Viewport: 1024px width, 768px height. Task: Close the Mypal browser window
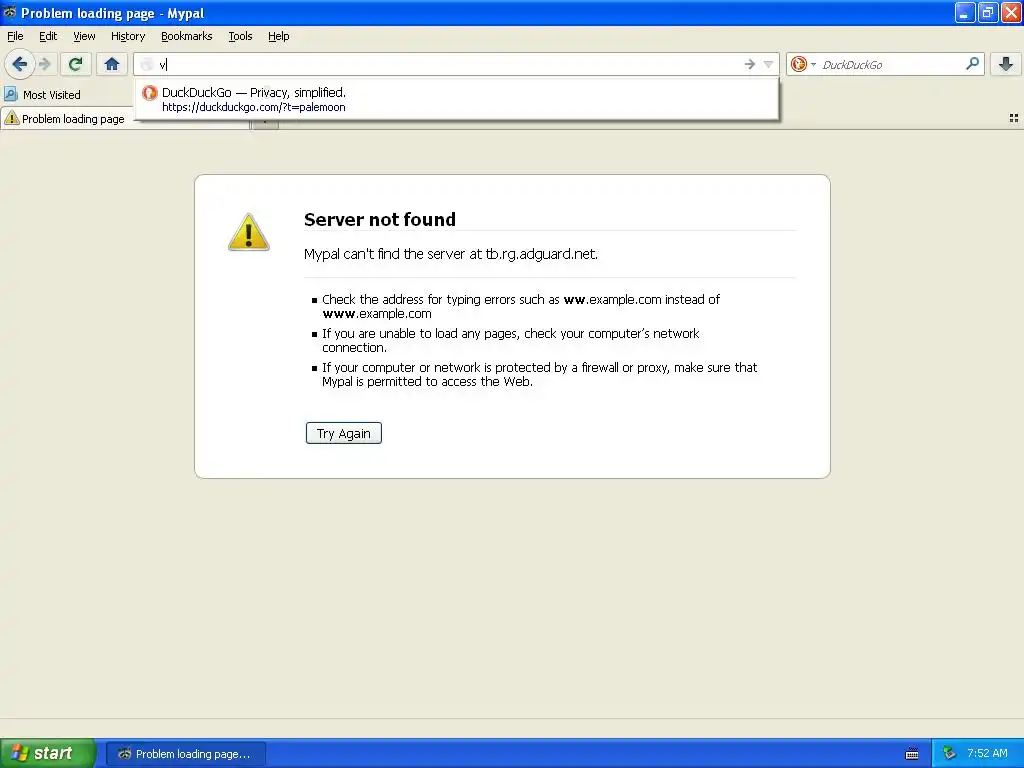pyautogui.click(x=1011, y=12)
